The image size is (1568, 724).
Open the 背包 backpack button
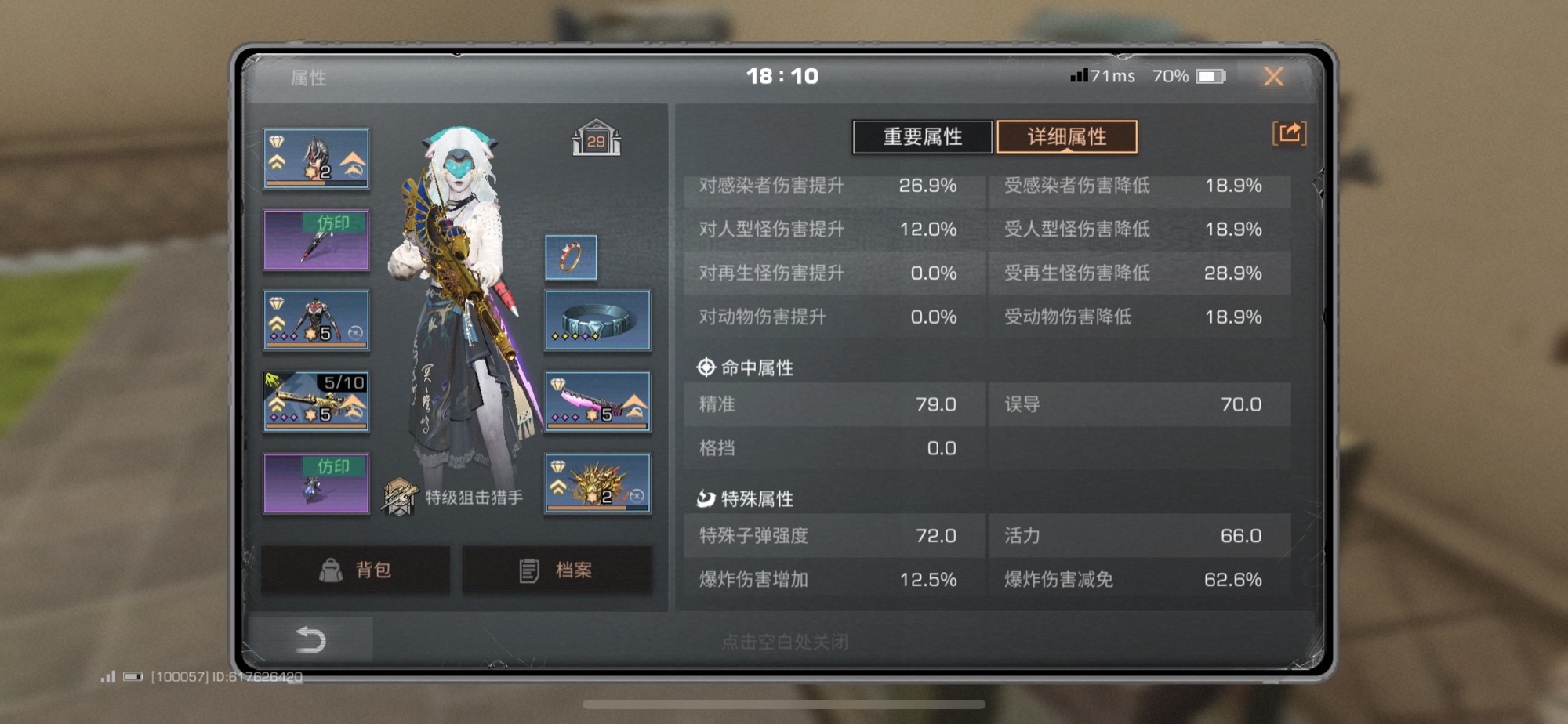pos(355,570)
